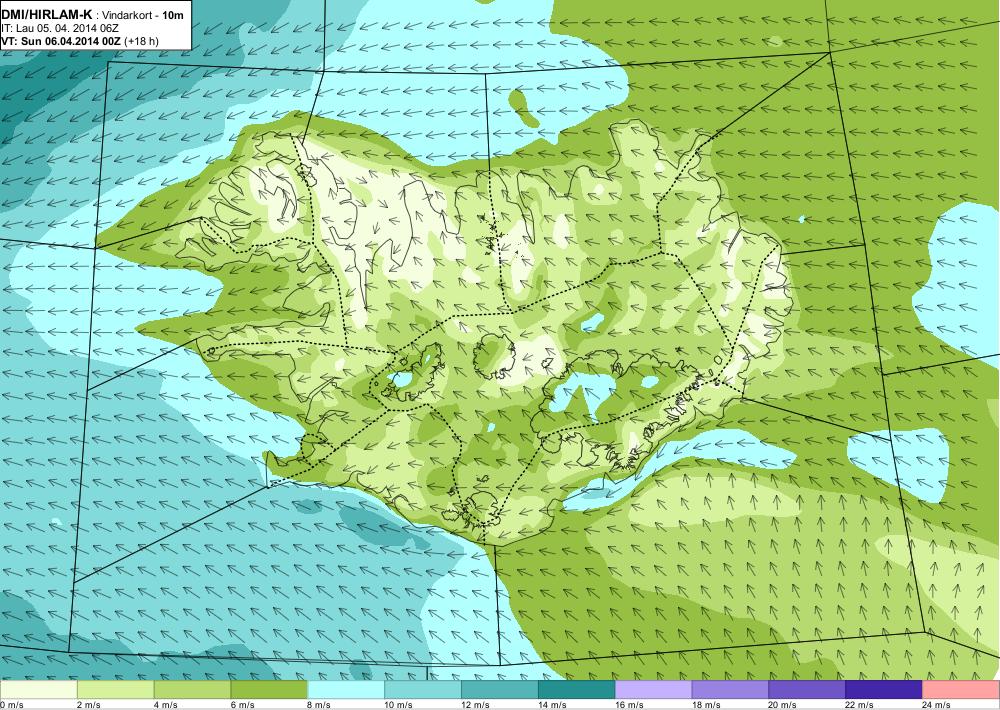
Task: Click the 8–10 m/s light cyan legend swatch
Action: [x=346, y=690]
